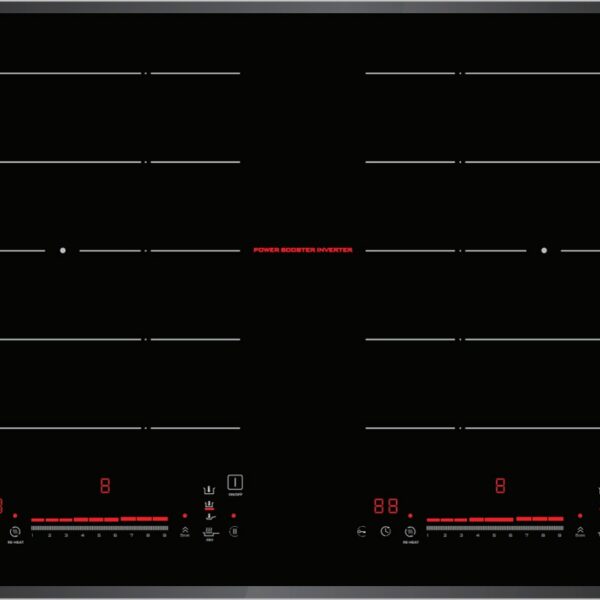Tap the pause icon below ON/OFF
The image size is (600, 600).
233,530
